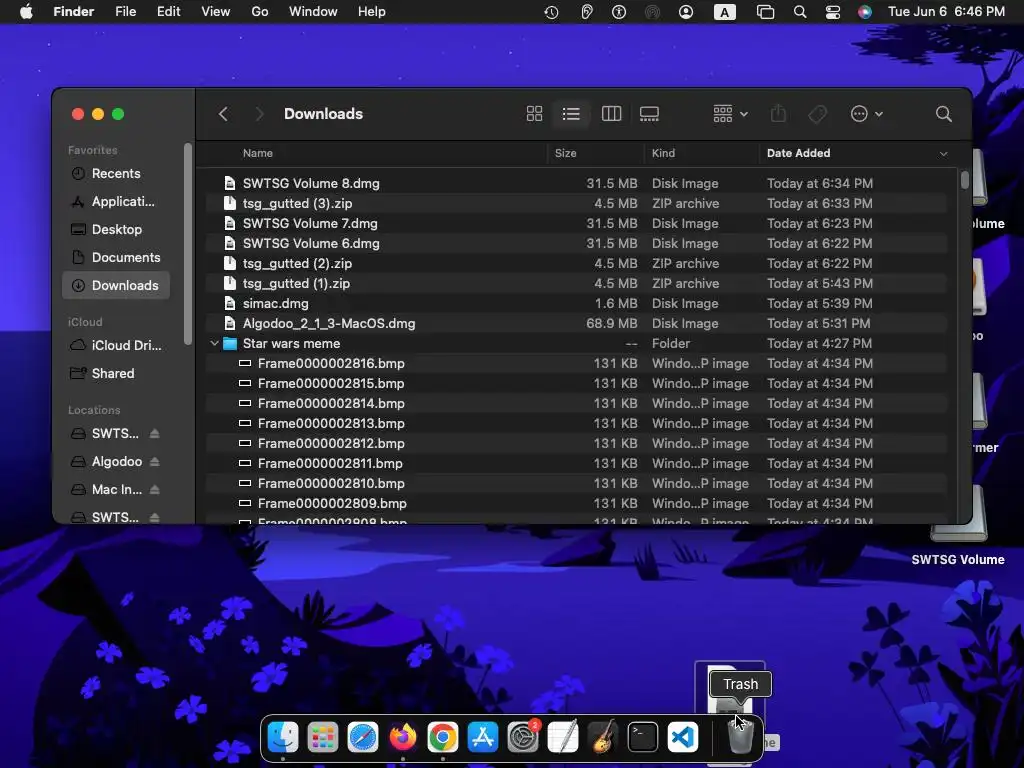Open the Go menu
This screenshot has width=1024, height=768.
[x=260, y=12]
